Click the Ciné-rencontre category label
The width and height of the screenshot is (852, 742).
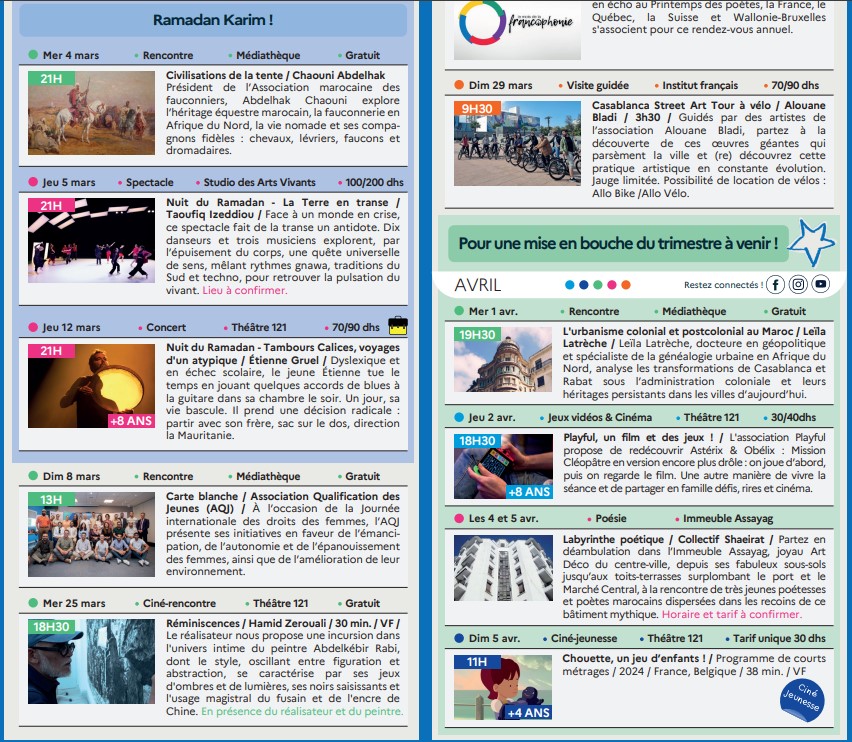pos(179,603)
